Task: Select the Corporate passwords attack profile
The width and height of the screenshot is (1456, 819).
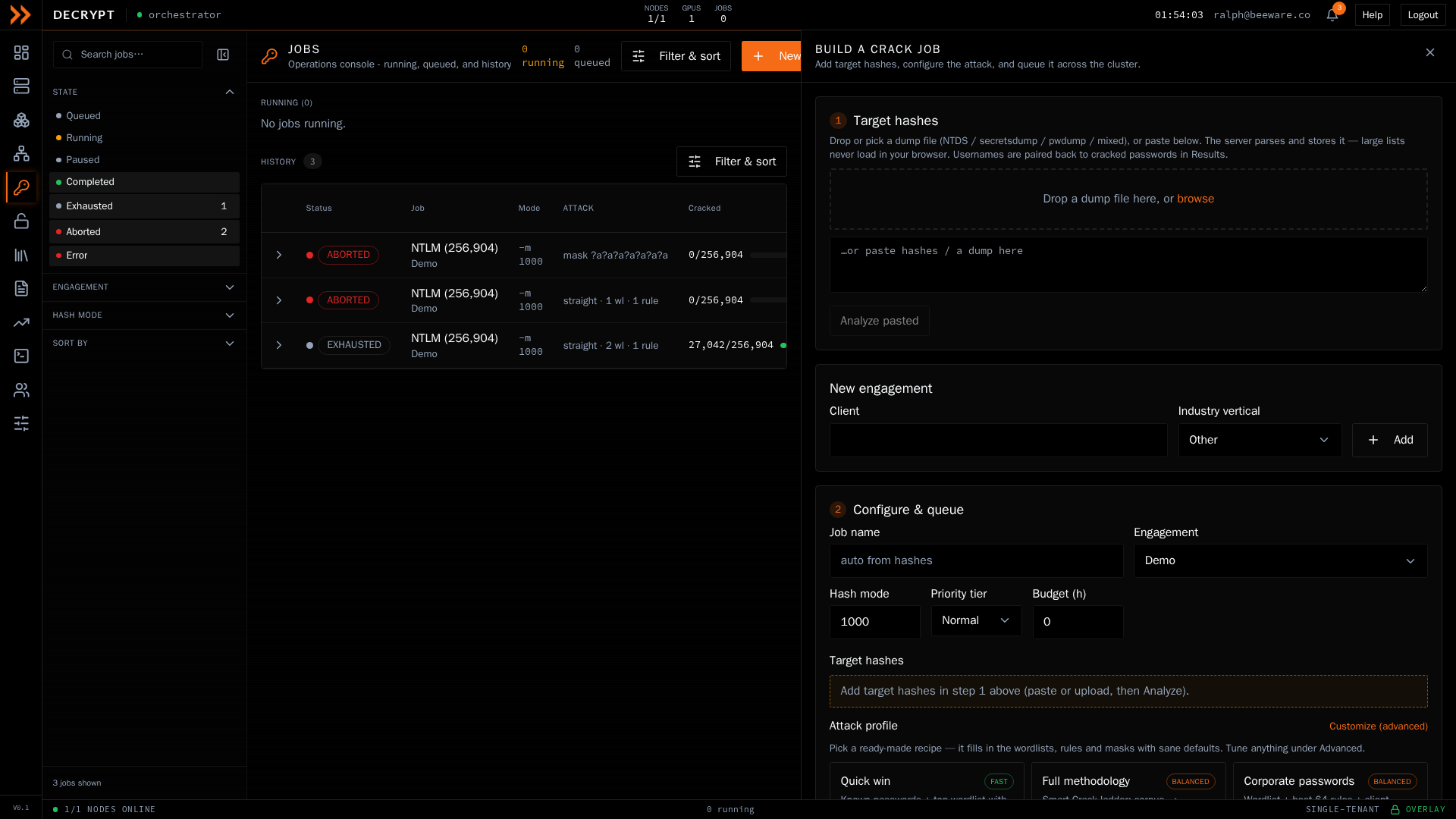Action: 1330,781
